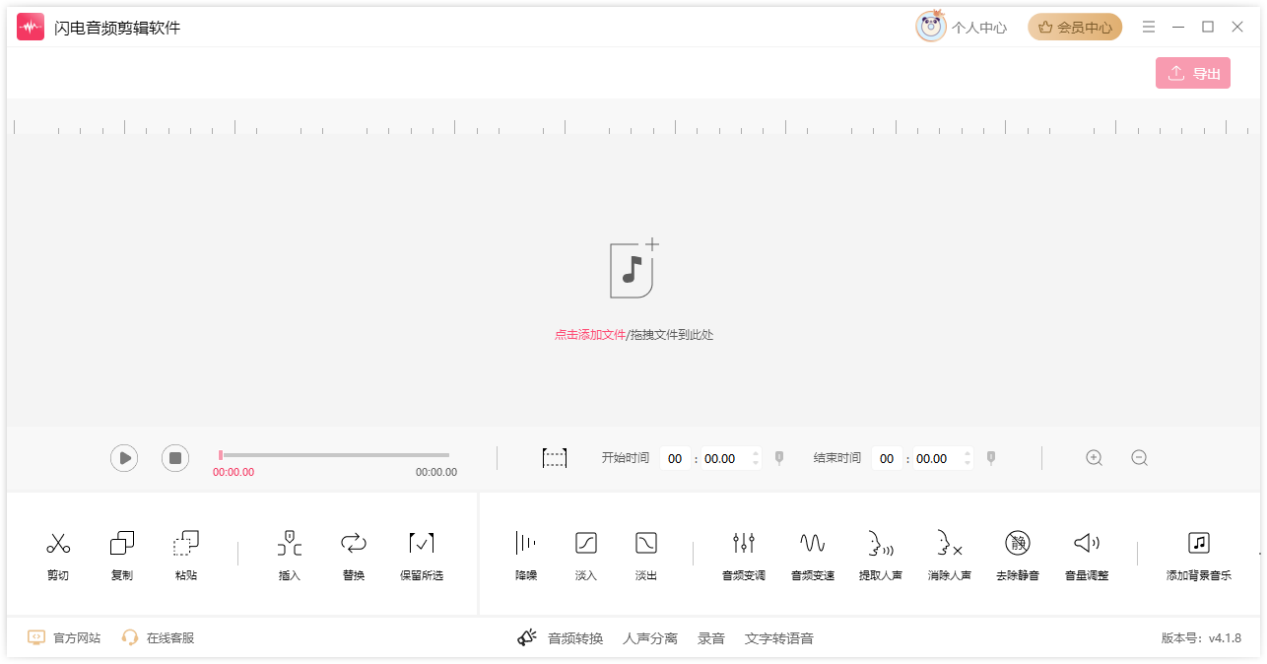Click the play button
This screenshot has width=1267, height=664.
(x=124, y=458)
